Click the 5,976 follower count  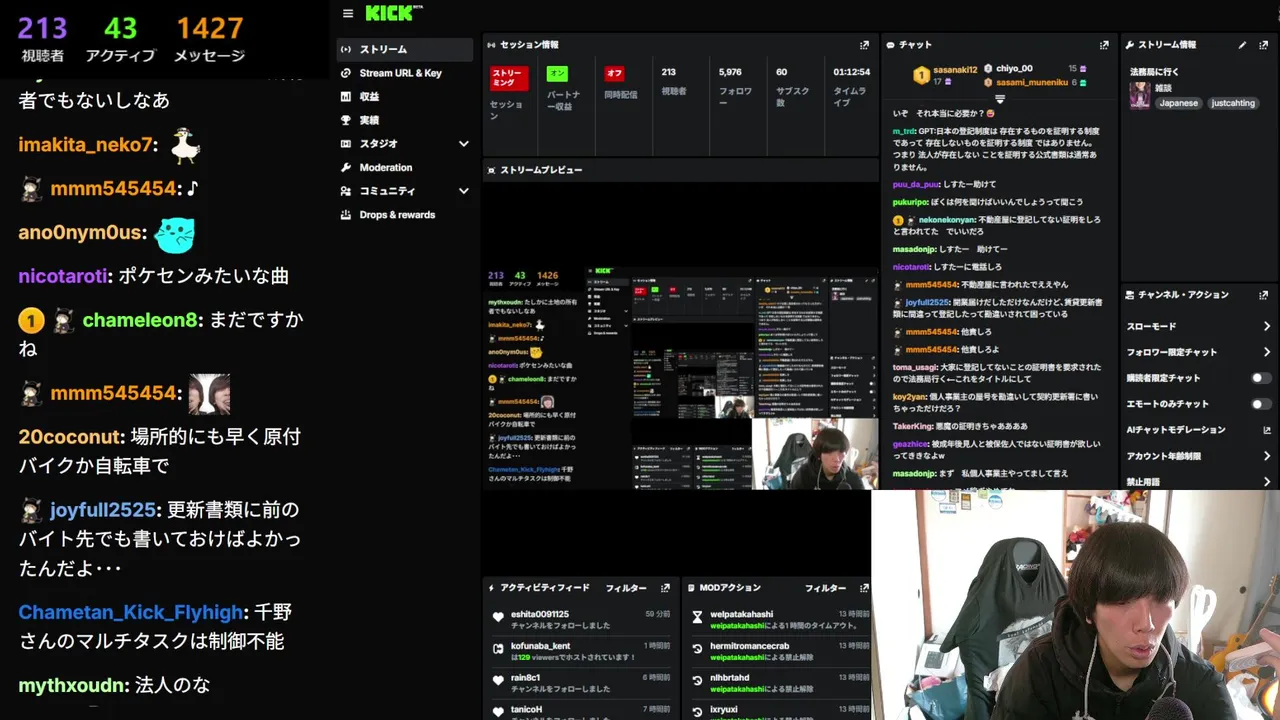[730, 72]
